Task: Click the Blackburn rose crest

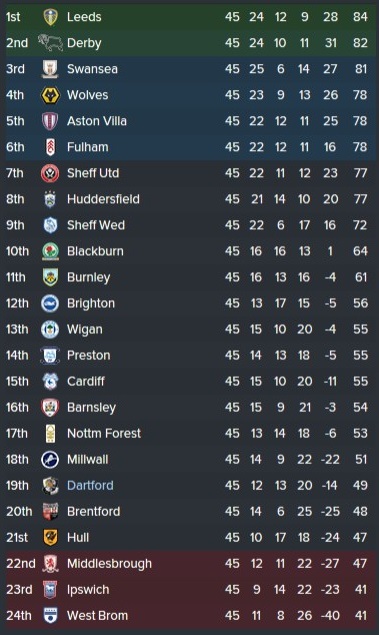Action: point(50,251)
